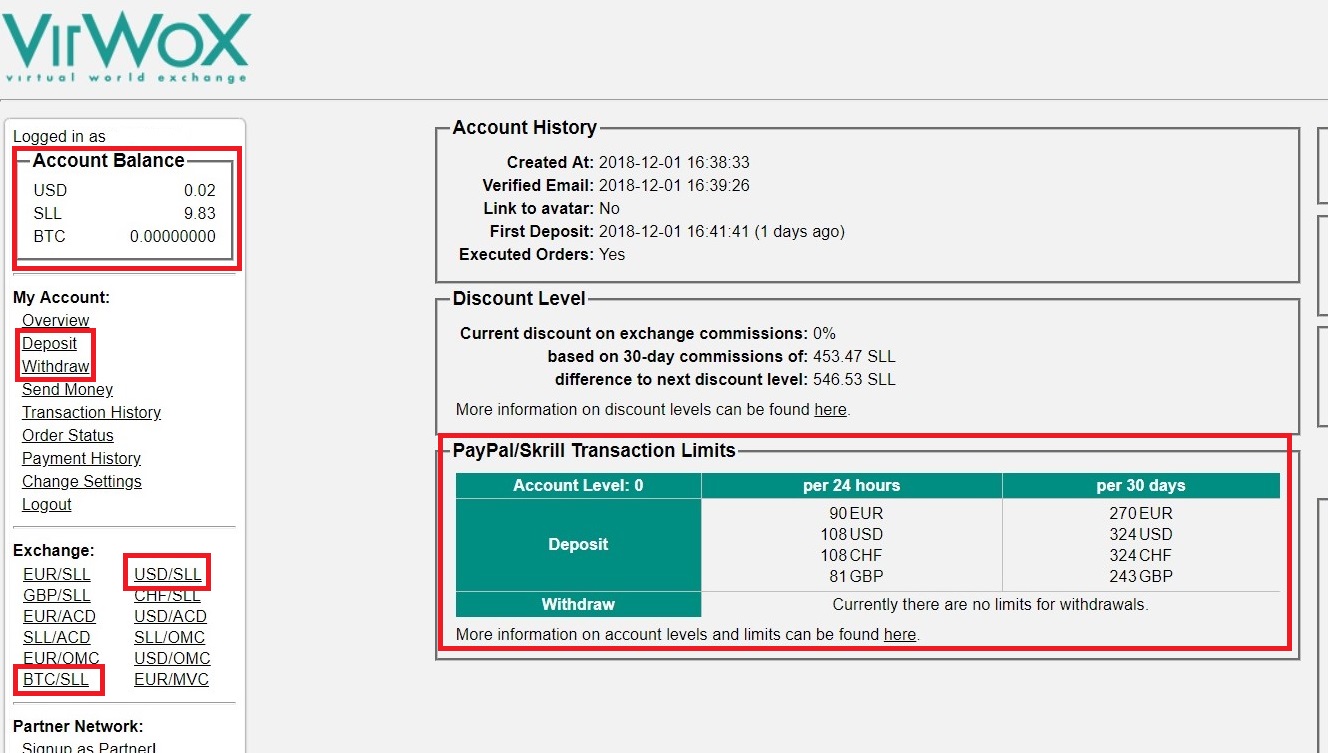Image resolution: width=1328 pixels, height=753 pixels.
Task: Click the 108 CHF daily deposit limit
Action: [852, 556]
